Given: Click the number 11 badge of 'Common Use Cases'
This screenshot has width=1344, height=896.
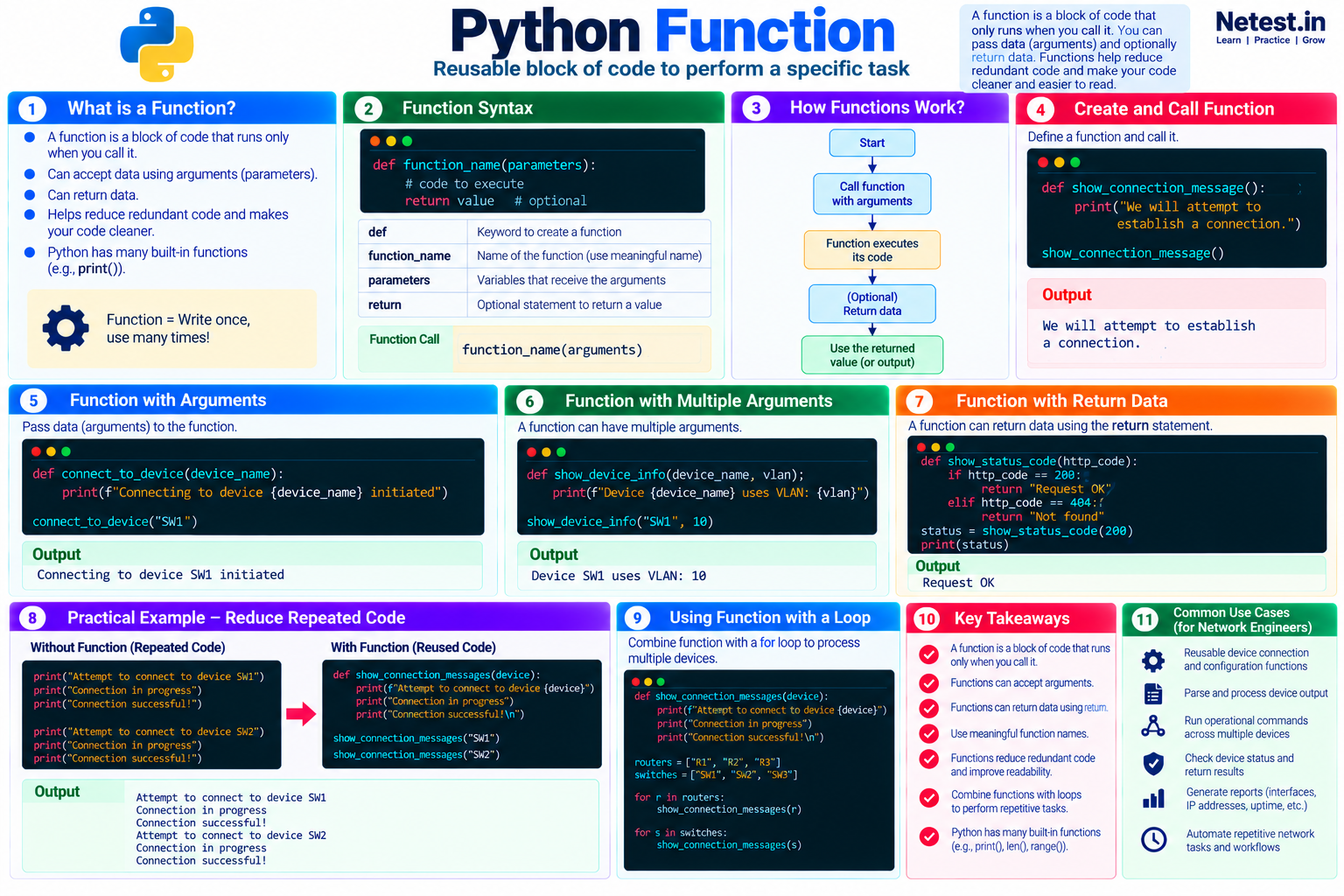Looking at the screenshot, I should click(1144, 619).
